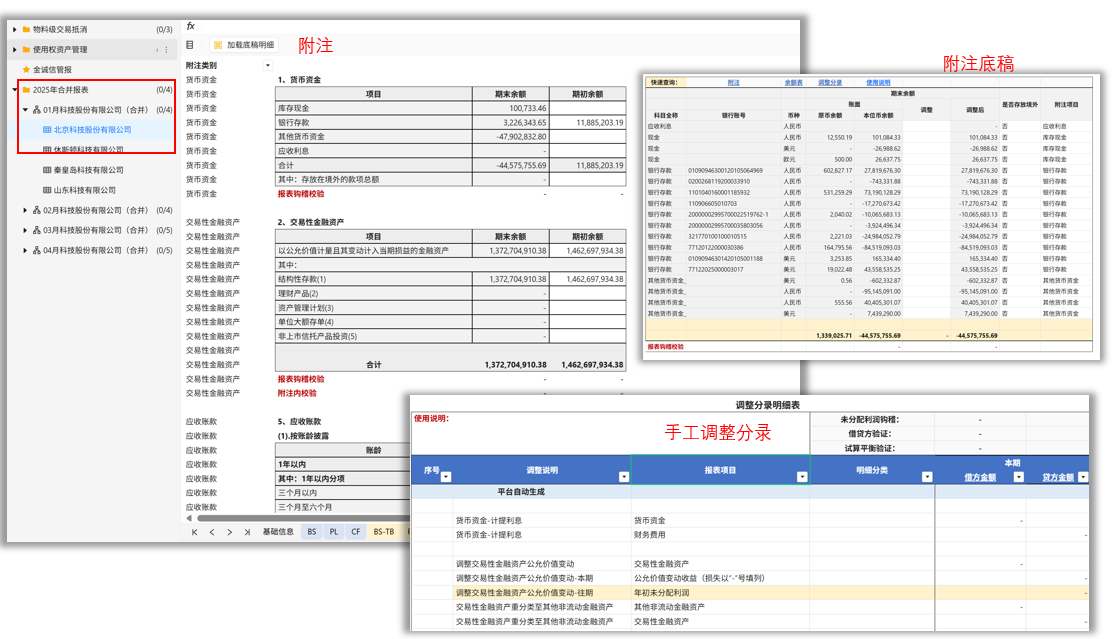The image size is (1114, 639).
Task: Switch to the BS sheet tab
Action: (312, 532)
